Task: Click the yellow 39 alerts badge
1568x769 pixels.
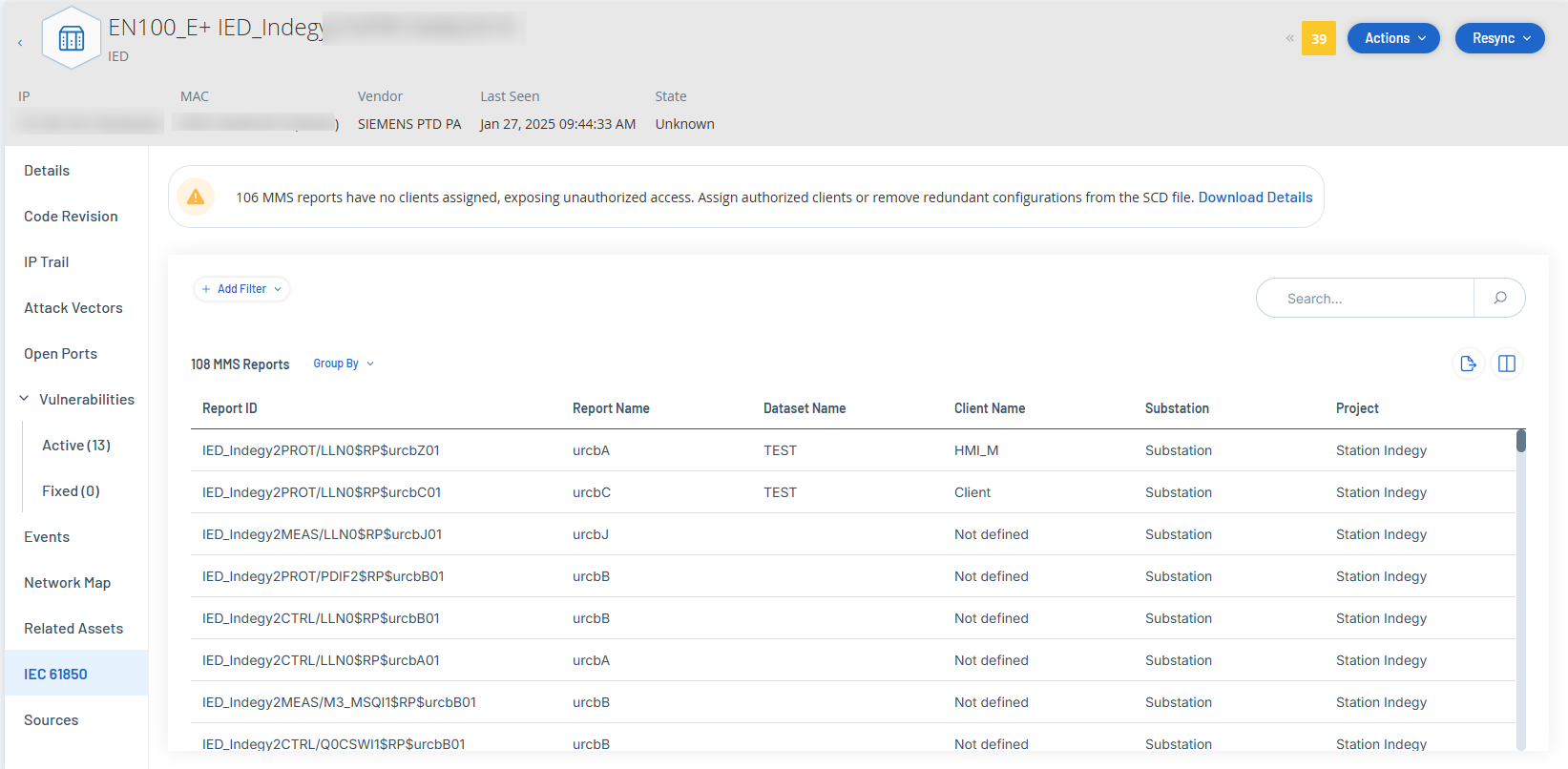Action: (x=1318, y=39)
